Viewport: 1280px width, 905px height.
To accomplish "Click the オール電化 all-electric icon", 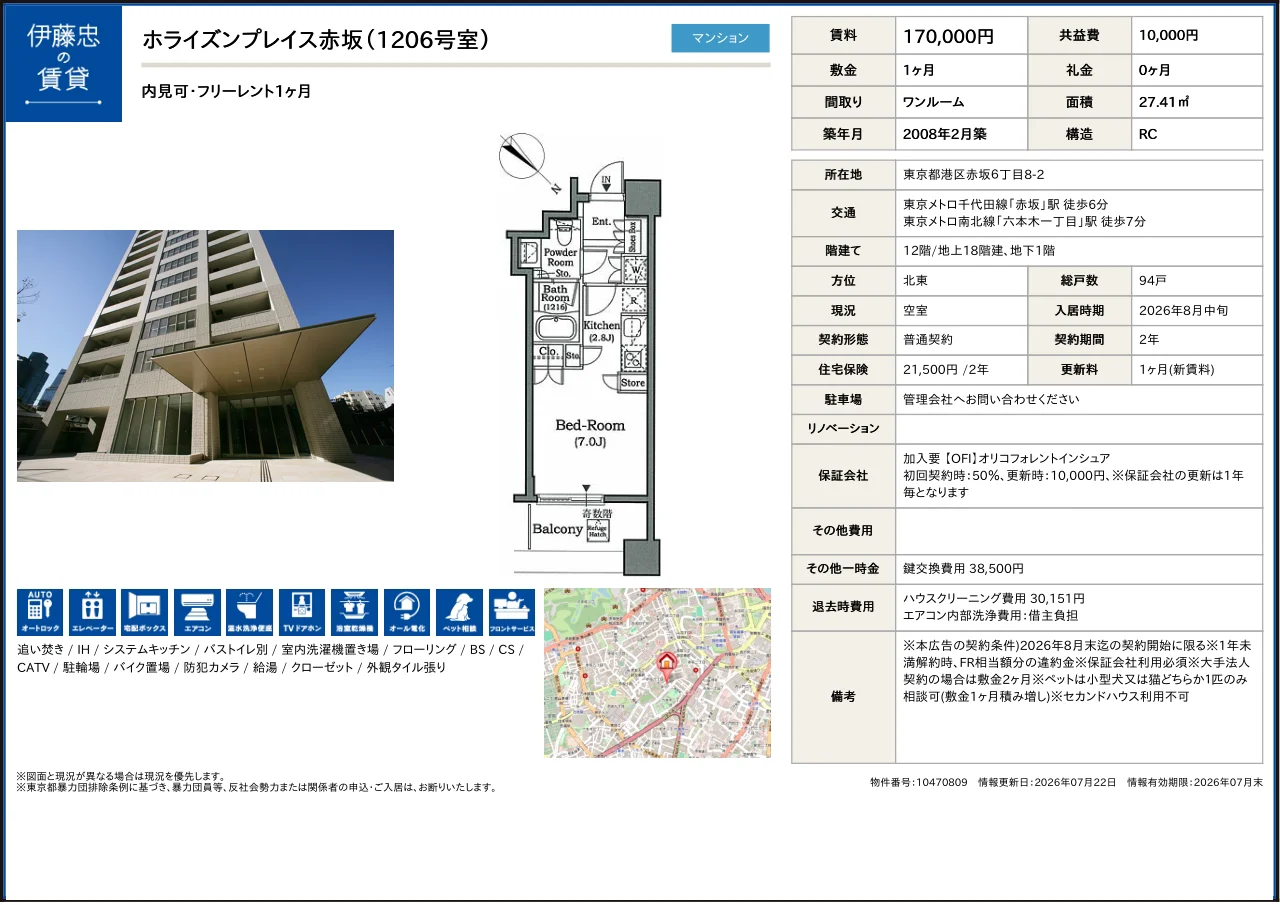I will pos(407,612).
